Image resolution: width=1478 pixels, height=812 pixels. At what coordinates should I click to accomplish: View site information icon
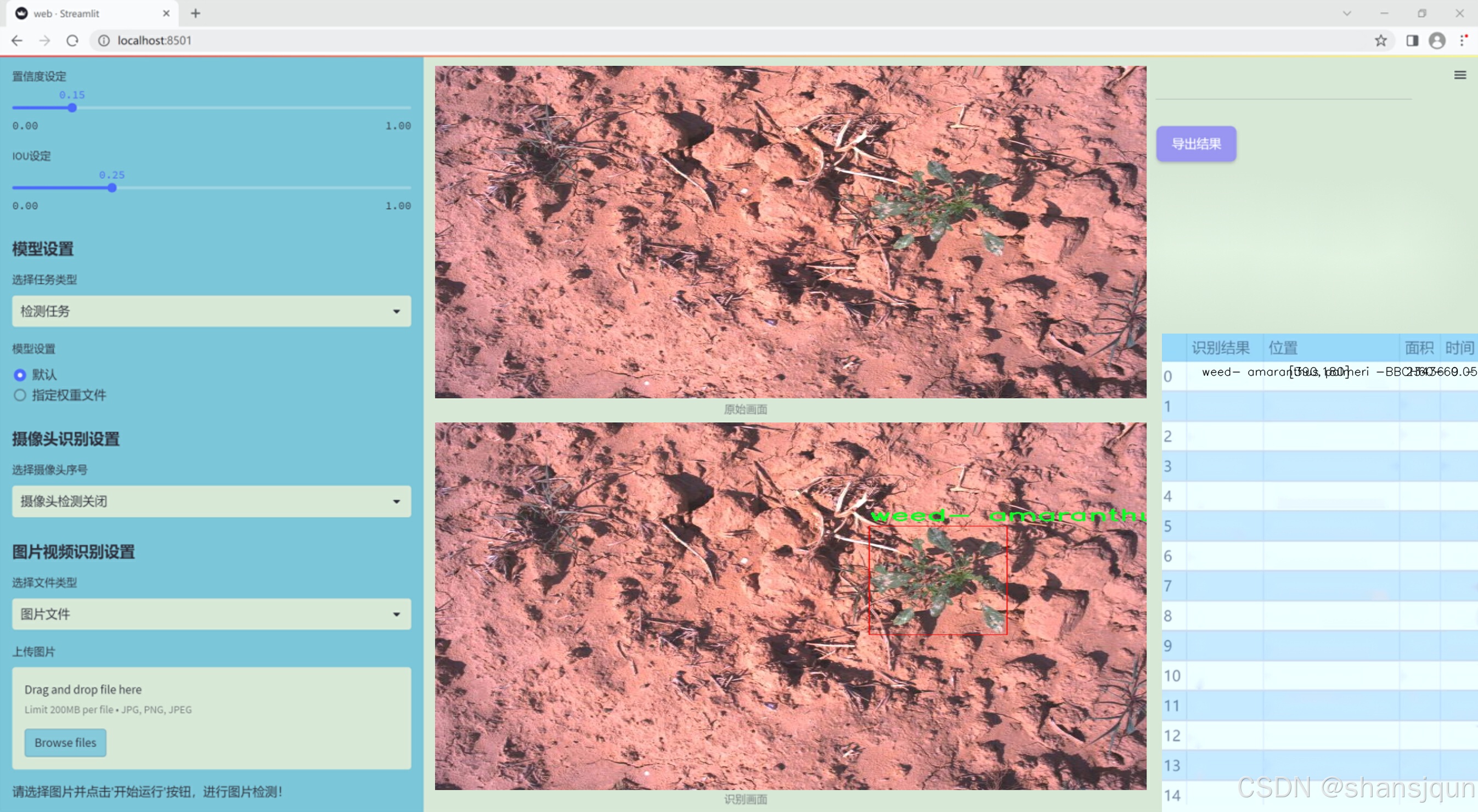(104, 41)
